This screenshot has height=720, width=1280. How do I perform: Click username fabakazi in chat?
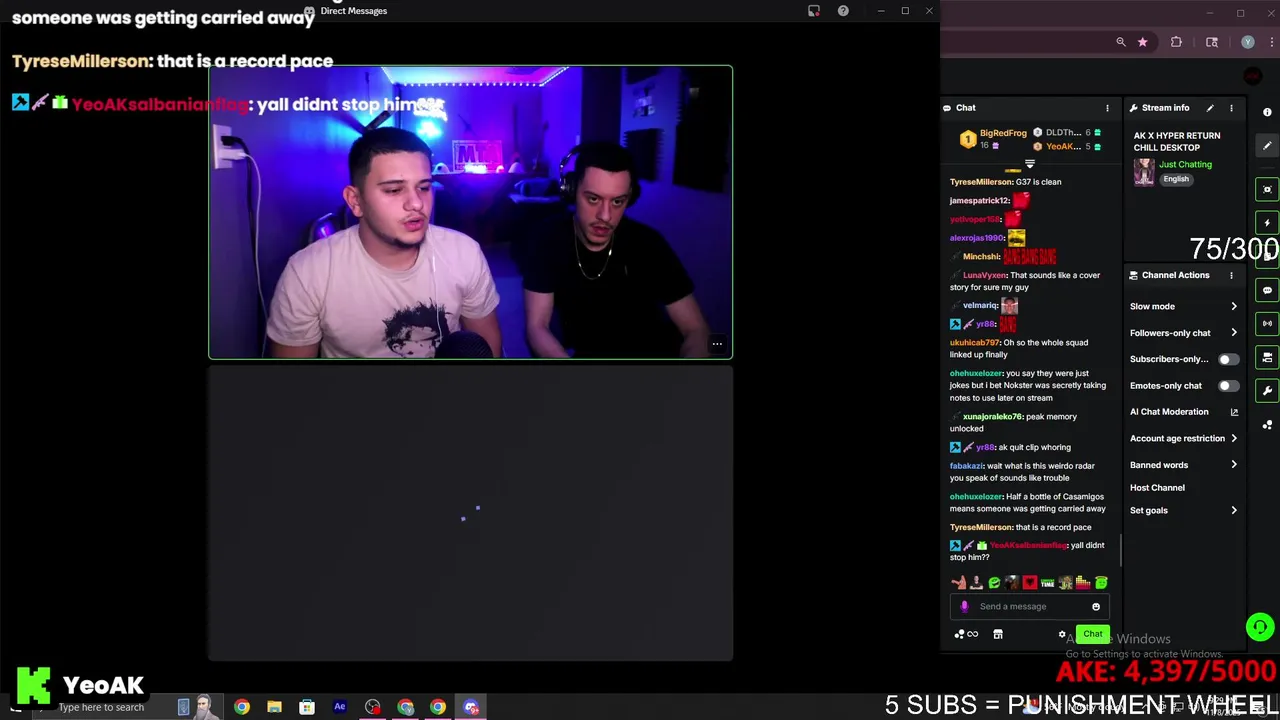[x=967, y=466]
